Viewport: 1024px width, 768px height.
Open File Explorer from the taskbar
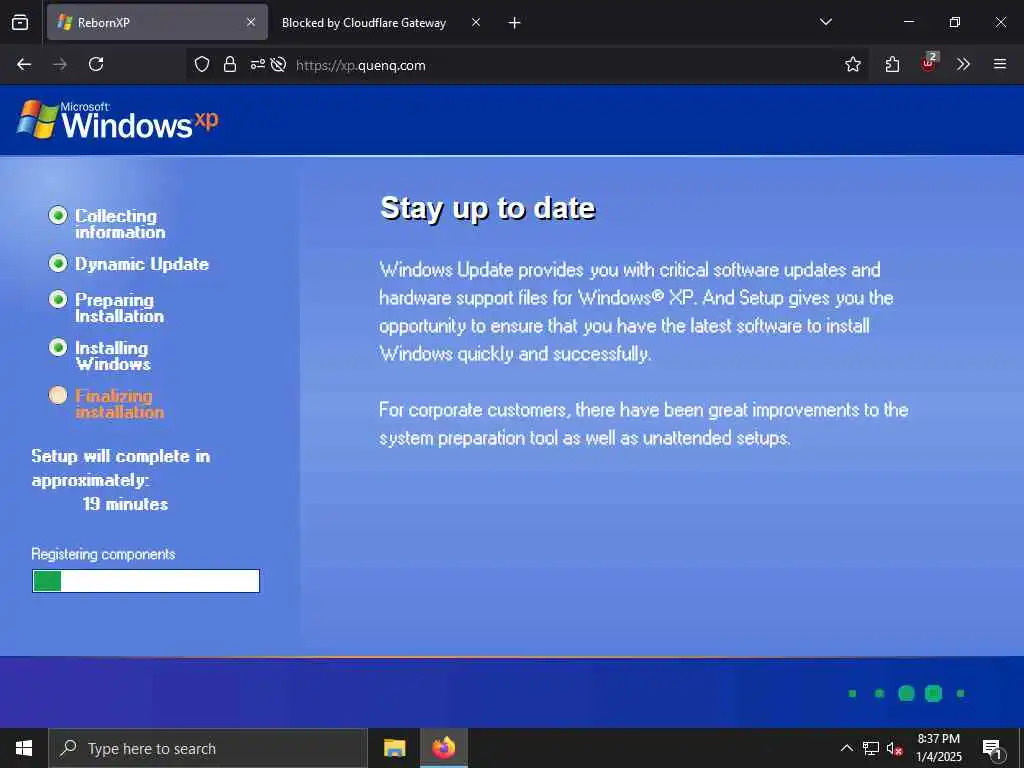coord(394,748)
